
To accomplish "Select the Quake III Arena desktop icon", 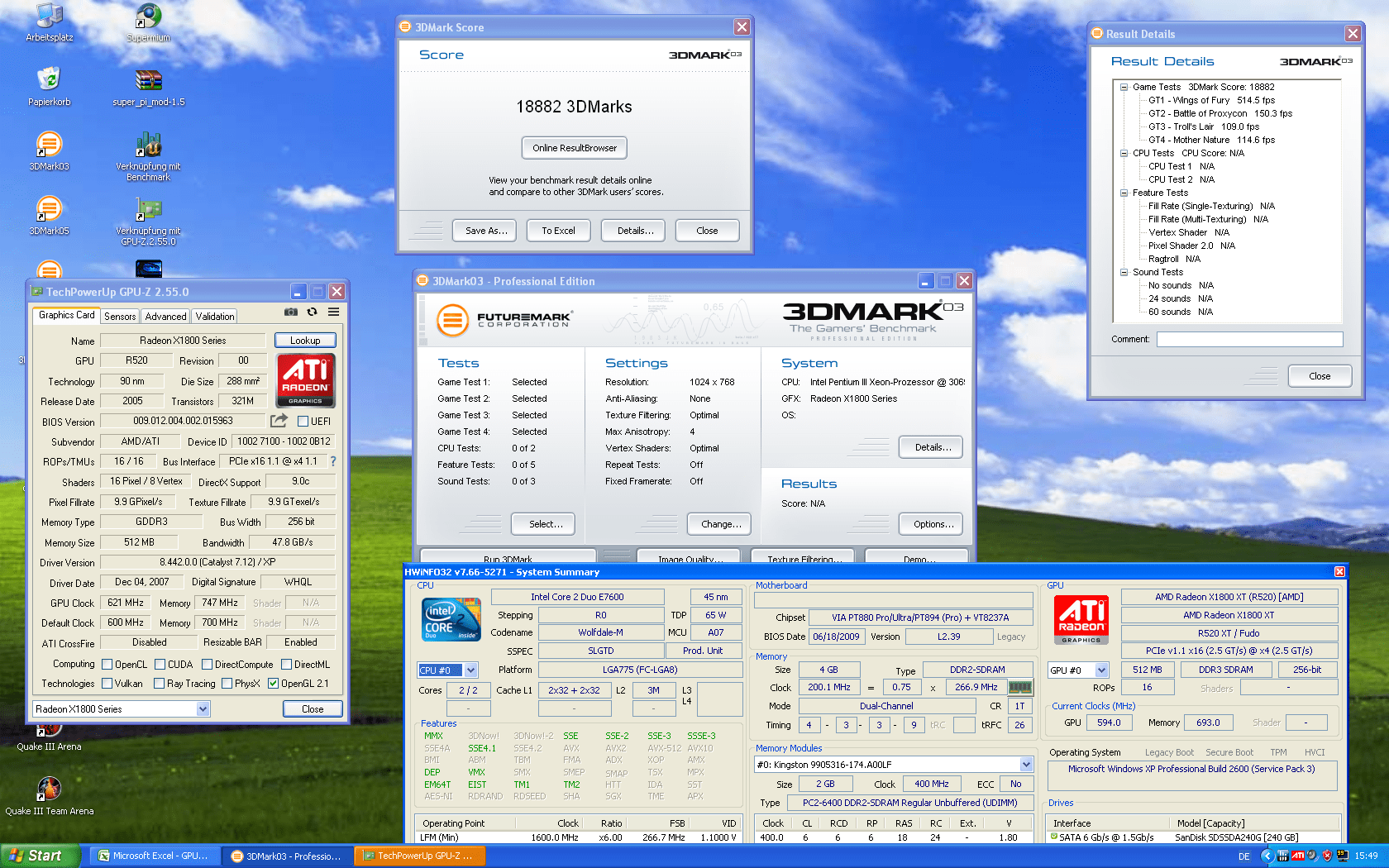I will [x=50, y=736].
